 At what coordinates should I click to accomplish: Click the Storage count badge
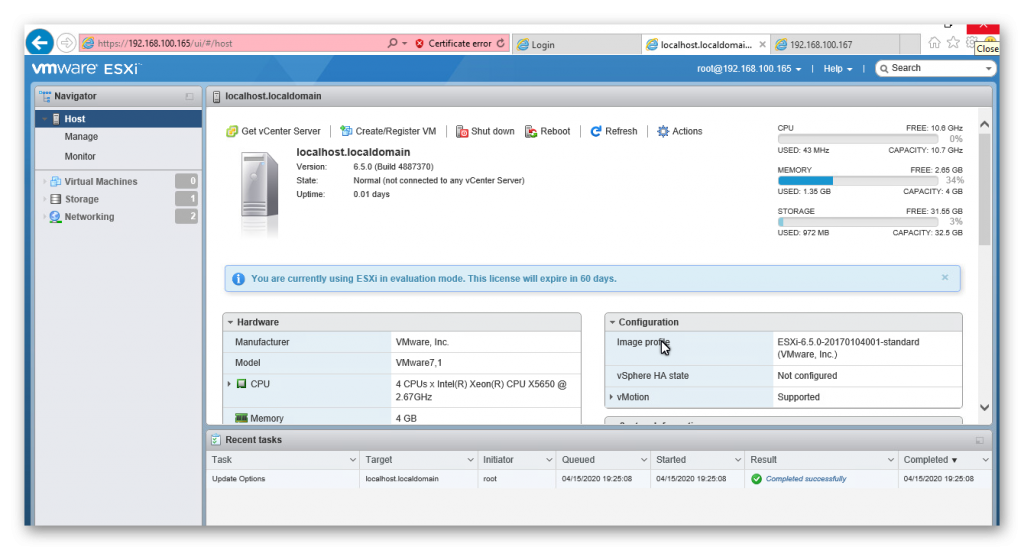coord(186,199)
